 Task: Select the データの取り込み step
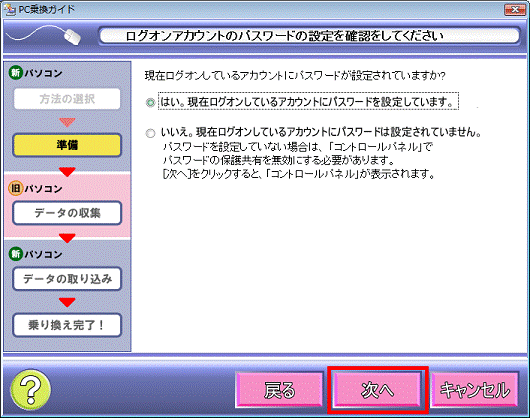tap(67, 279)
